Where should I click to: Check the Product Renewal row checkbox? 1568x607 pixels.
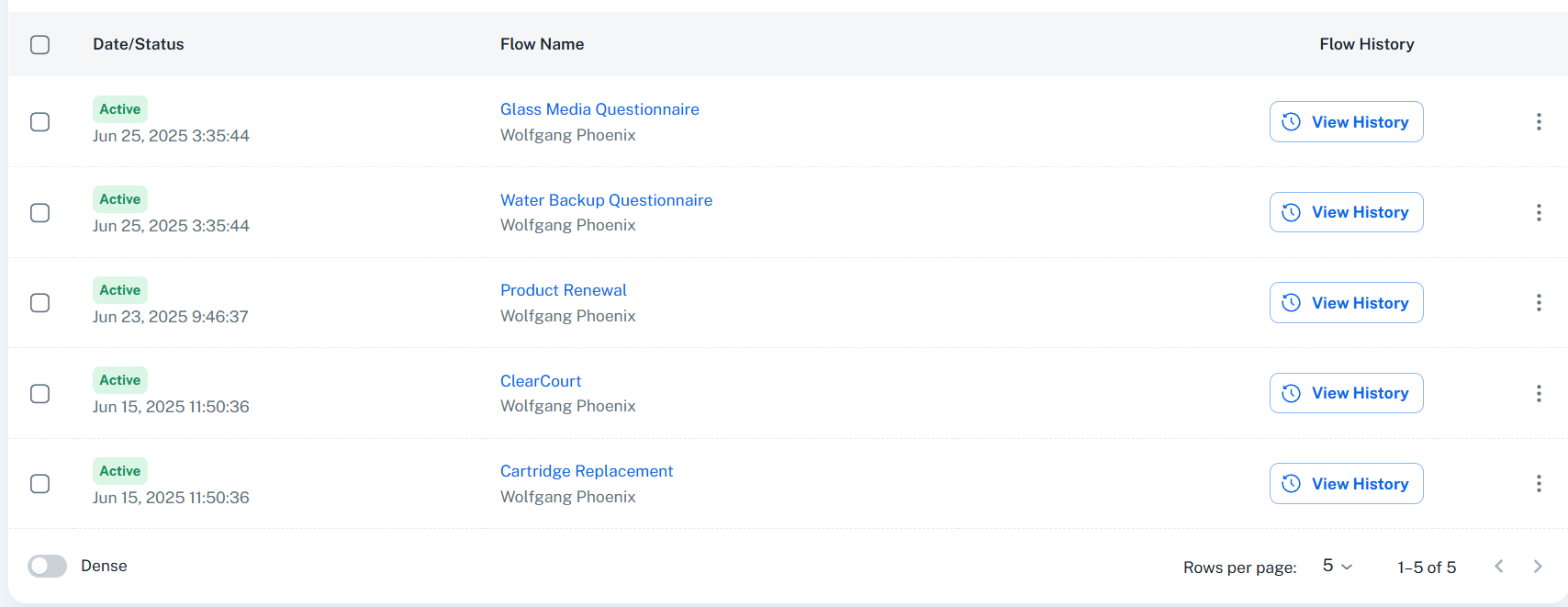39,303
